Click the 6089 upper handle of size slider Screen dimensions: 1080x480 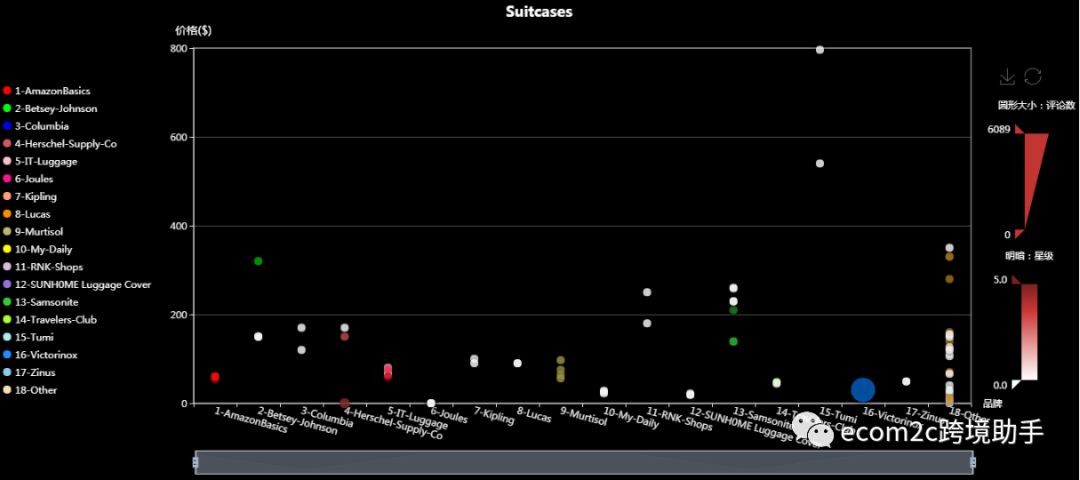click(1019, 129)
